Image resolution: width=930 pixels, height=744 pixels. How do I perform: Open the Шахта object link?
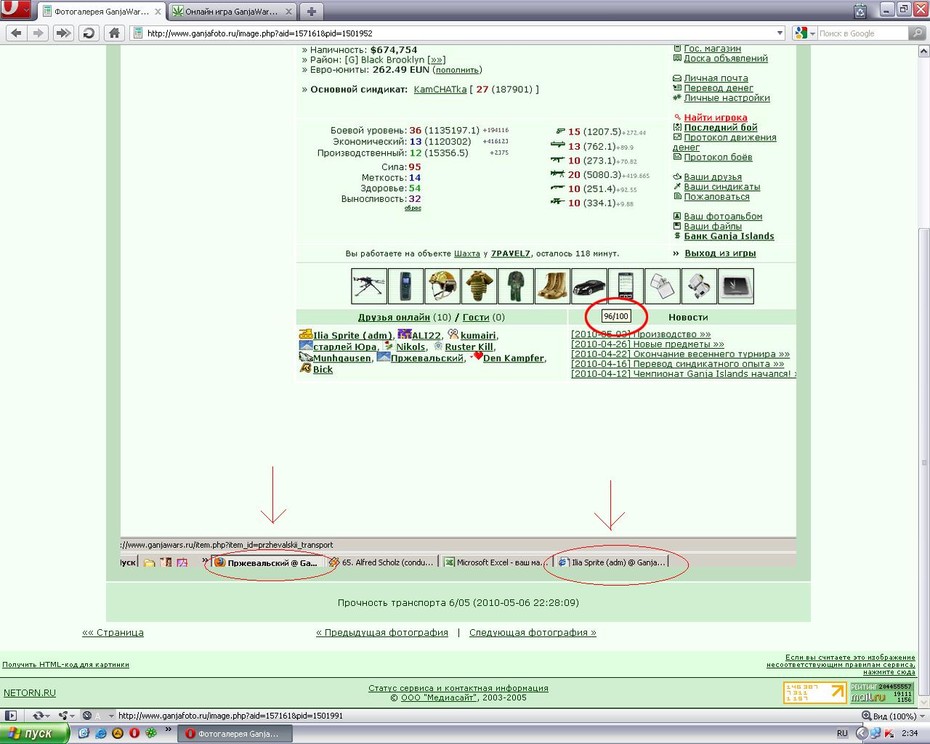pyautogui.click(x=467, y=253)
